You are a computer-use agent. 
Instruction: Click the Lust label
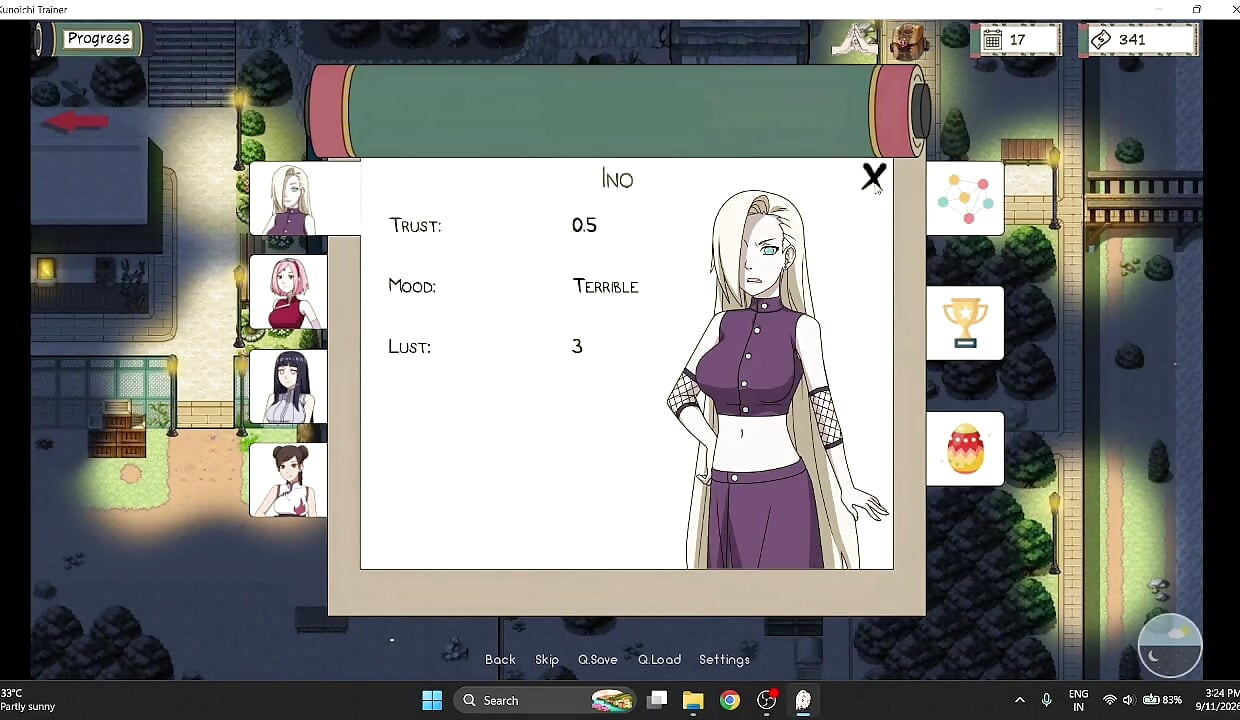409,346
